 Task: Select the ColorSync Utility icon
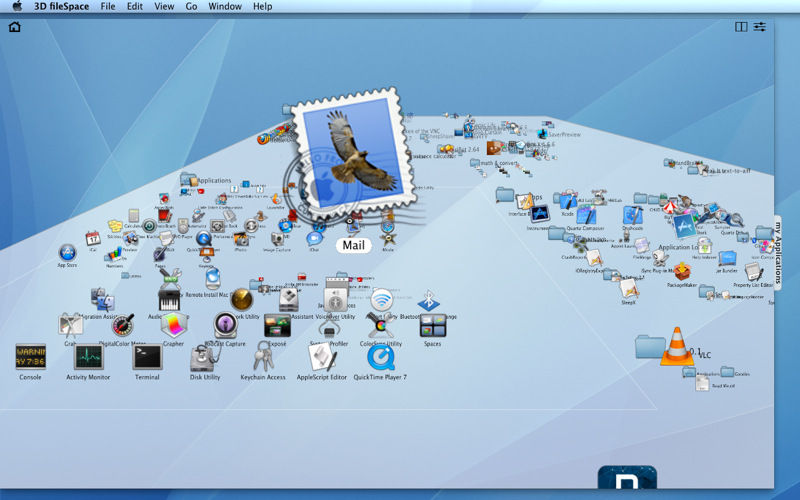tap(381, 327)
